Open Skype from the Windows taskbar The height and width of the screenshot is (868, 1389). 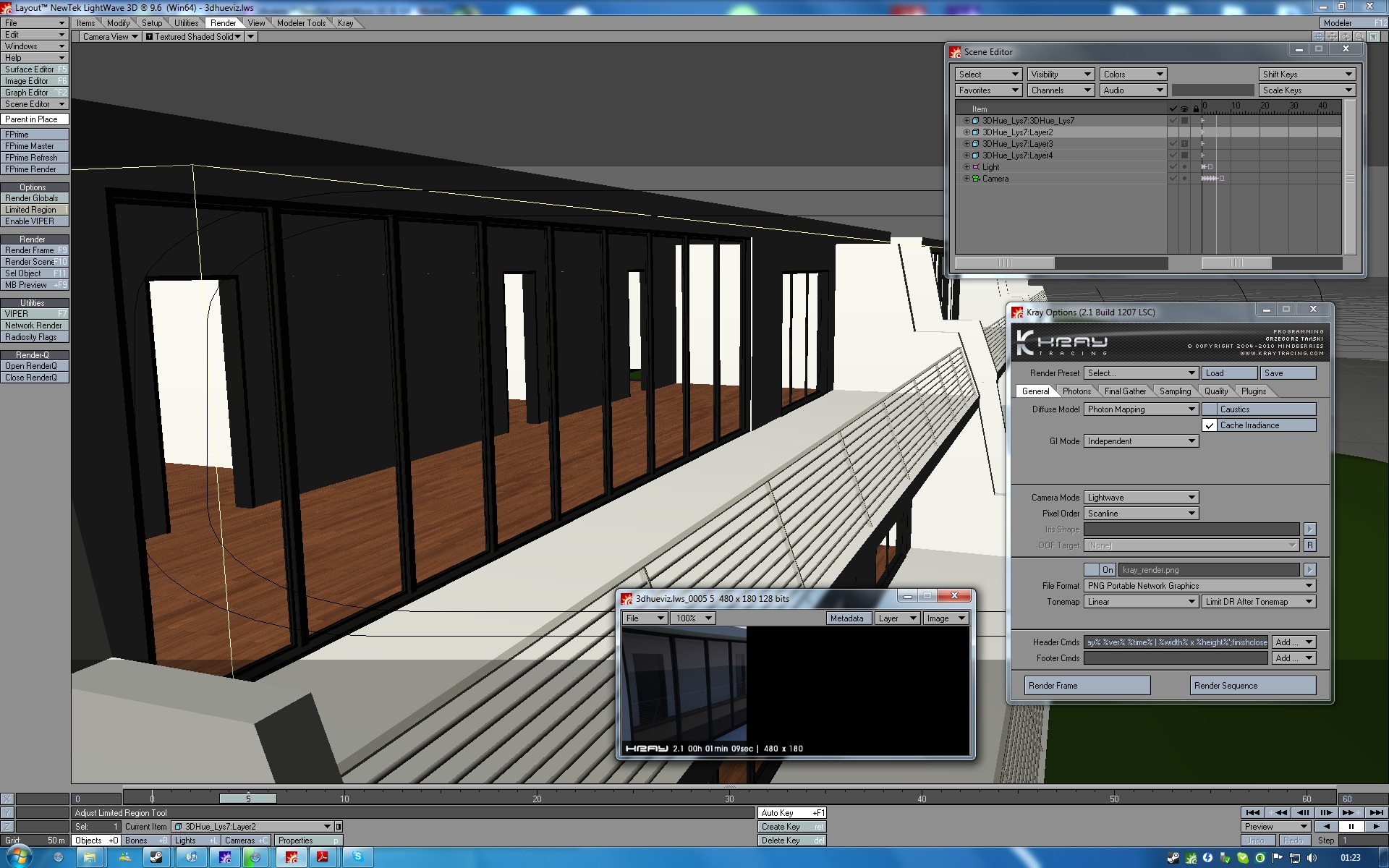[357, 857]
